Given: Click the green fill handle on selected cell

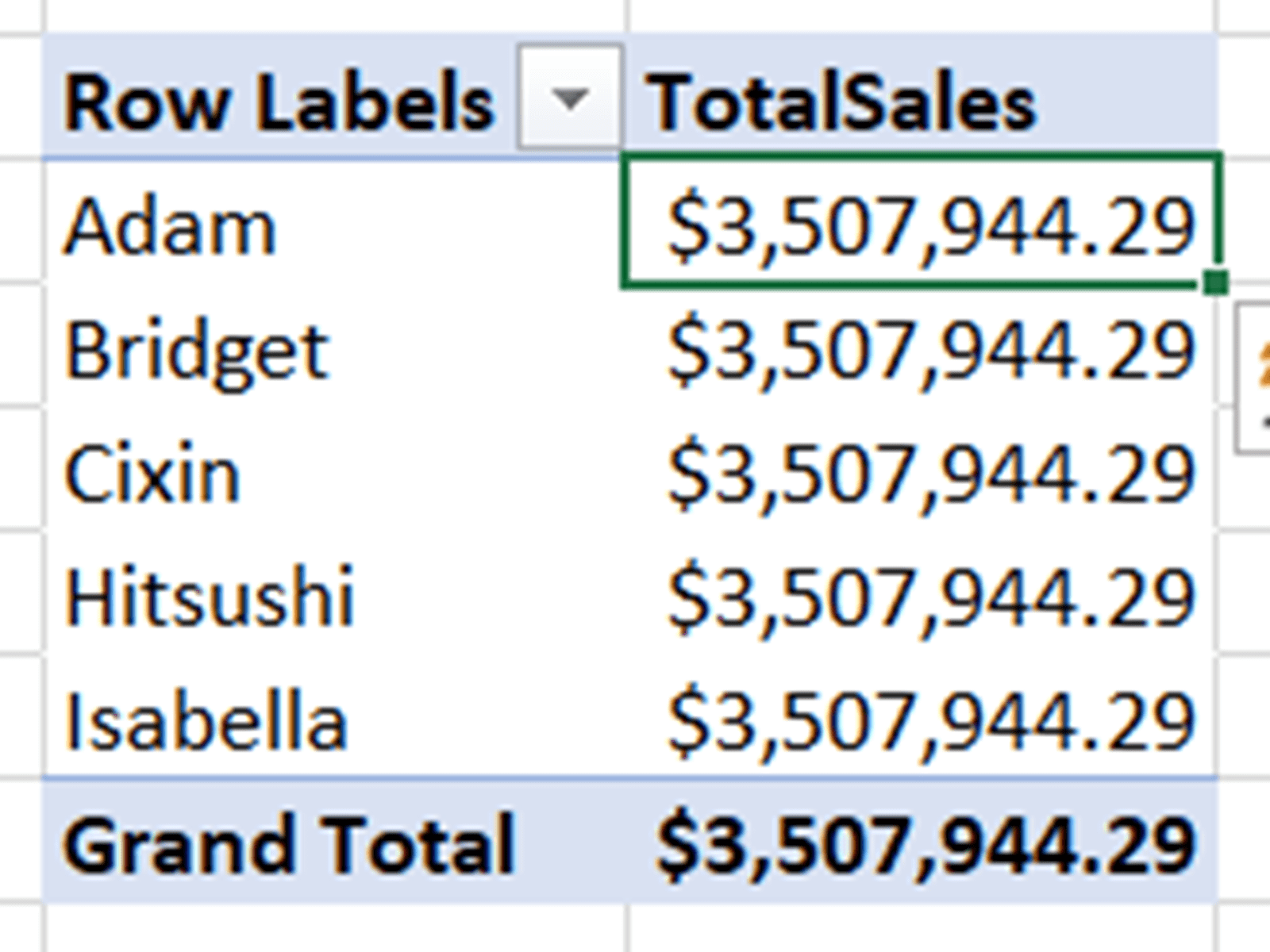Looking at the screenshot, I should [1215, 282].
